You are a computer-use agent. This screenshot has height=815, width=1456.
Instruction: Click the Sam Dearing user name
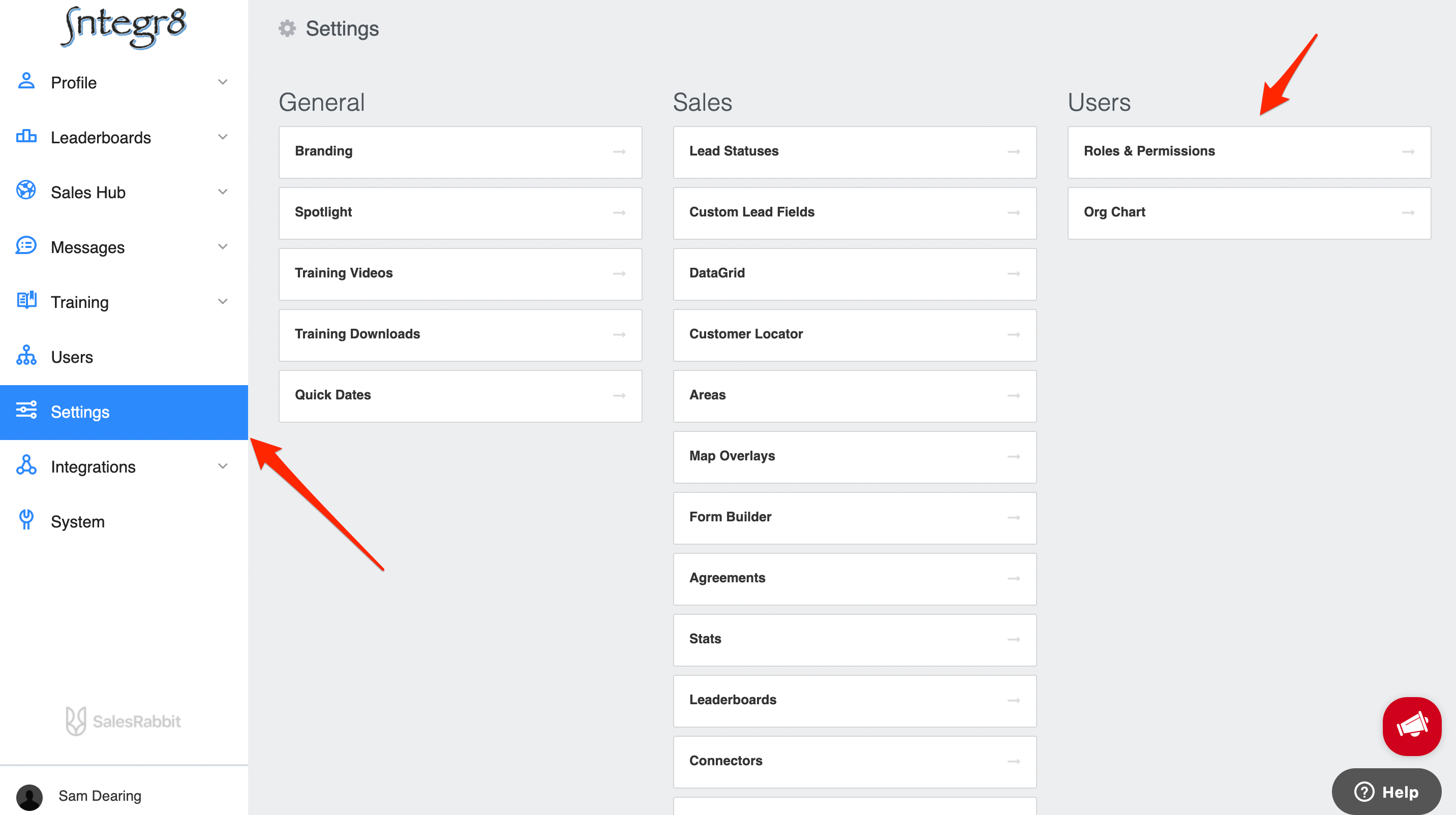100,796
